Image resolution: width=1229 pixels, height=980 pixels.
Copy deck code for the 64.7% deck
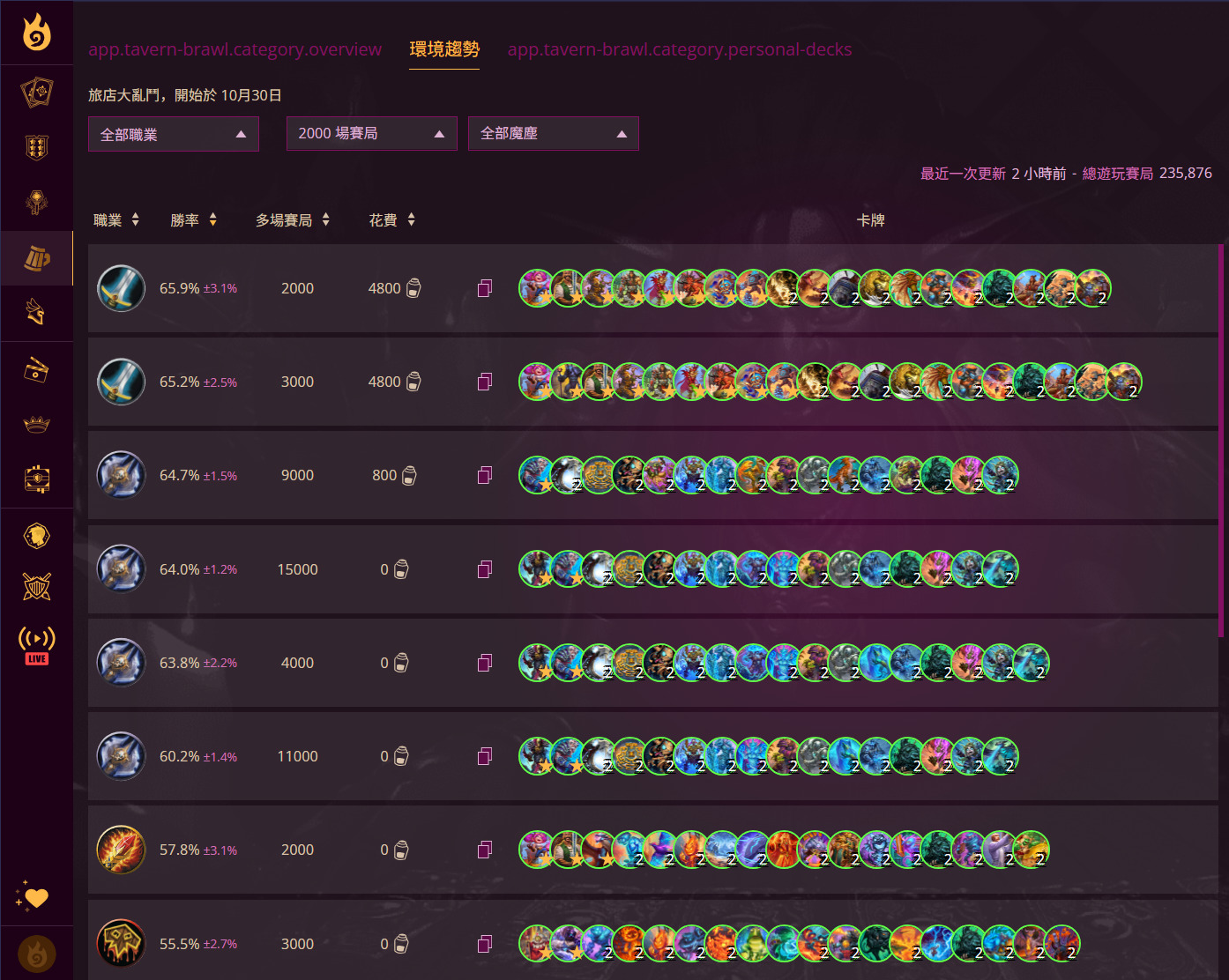coord(485,476)
